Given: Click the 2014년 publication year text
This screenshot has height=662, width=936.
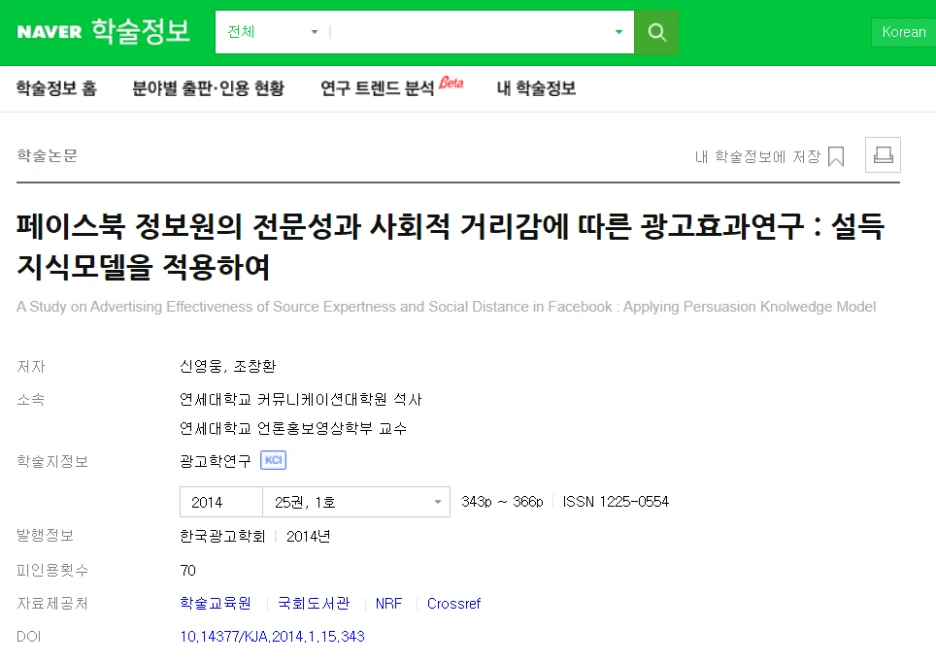Looking at the screenshot, I should coord(308,536).
